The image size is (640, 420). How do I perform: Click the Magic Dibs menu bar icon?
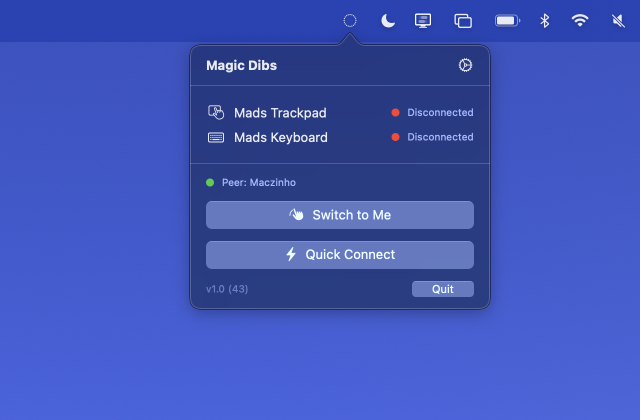tap(350, 20)
